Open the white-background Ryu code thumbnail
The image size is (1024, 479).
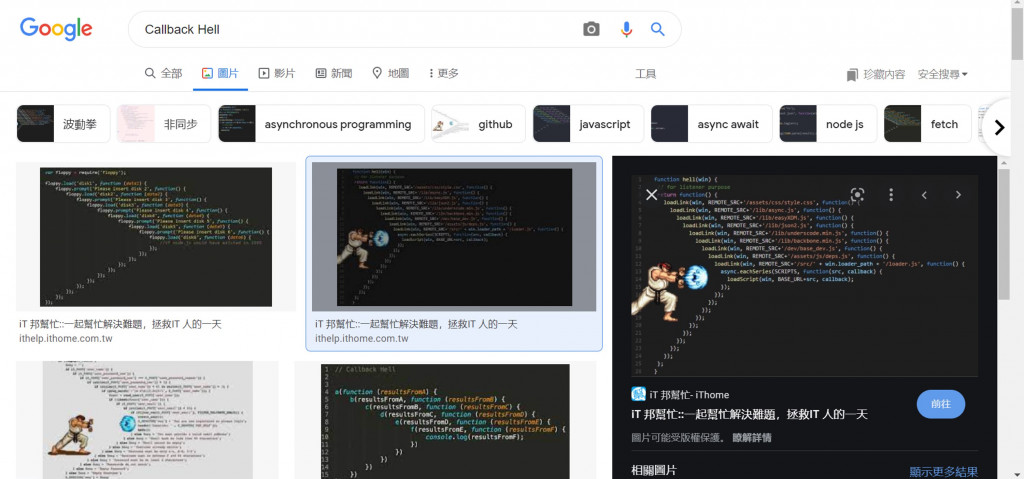coord(147,420)
